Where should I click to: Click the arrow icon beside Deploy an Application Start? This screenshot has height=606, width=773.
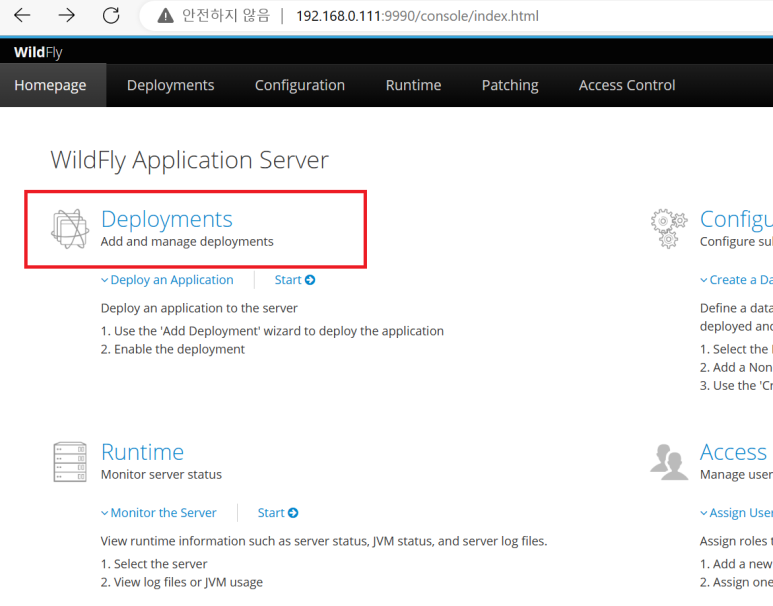click(310, 280)
